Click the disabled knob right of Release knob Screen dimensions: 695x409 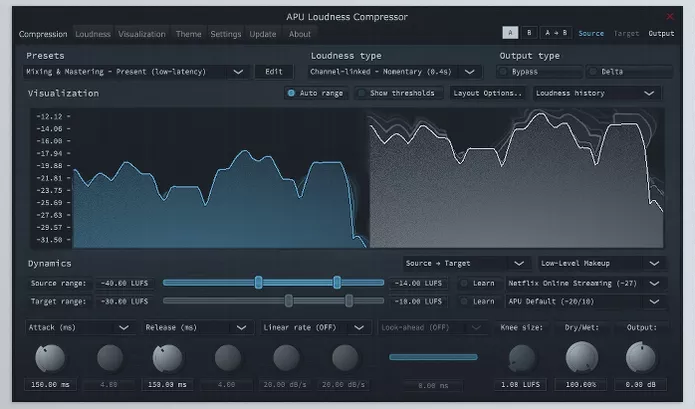tap(227, 358)
